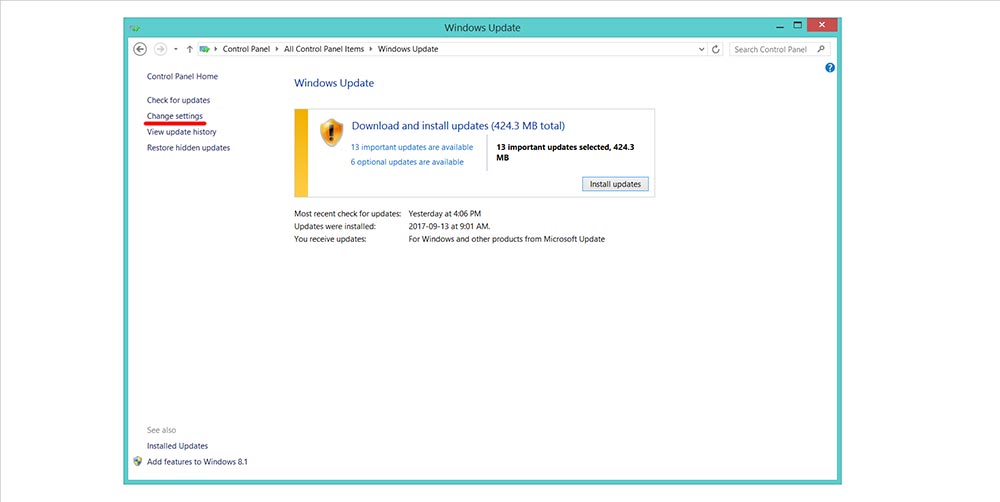Open Change settings link
Image resolution: width=1000 pixels, height=502 pixels.
coord(175,116)
